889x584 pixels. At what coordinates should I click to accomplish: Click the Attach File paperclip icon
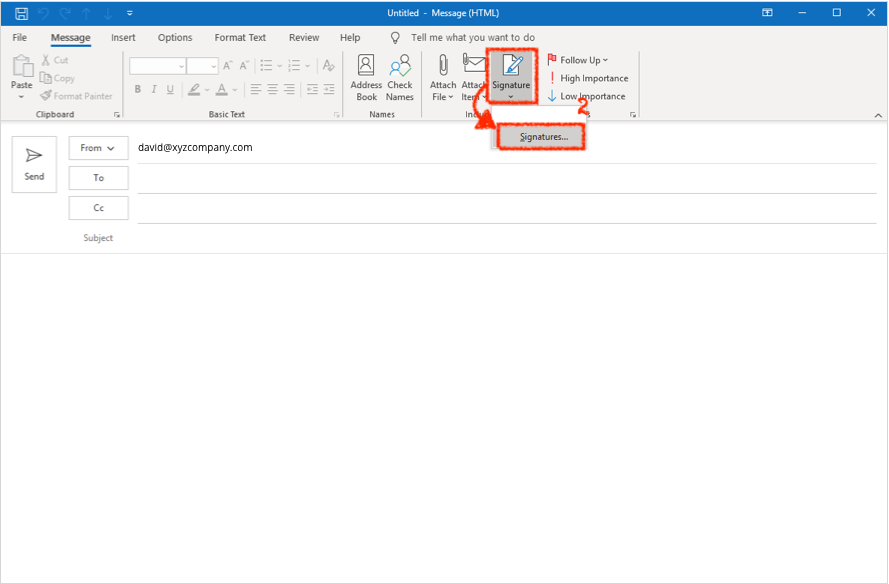pos(443,66)
